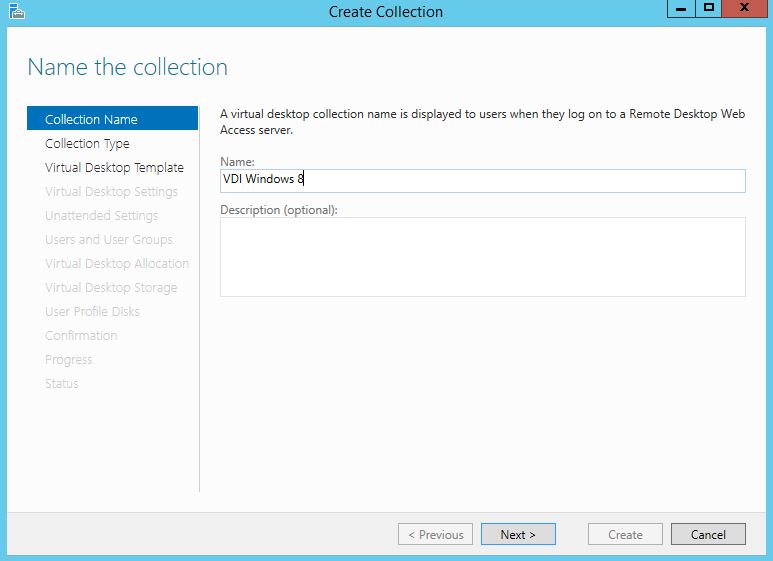Go to the Collection Type step

point(87,143)
